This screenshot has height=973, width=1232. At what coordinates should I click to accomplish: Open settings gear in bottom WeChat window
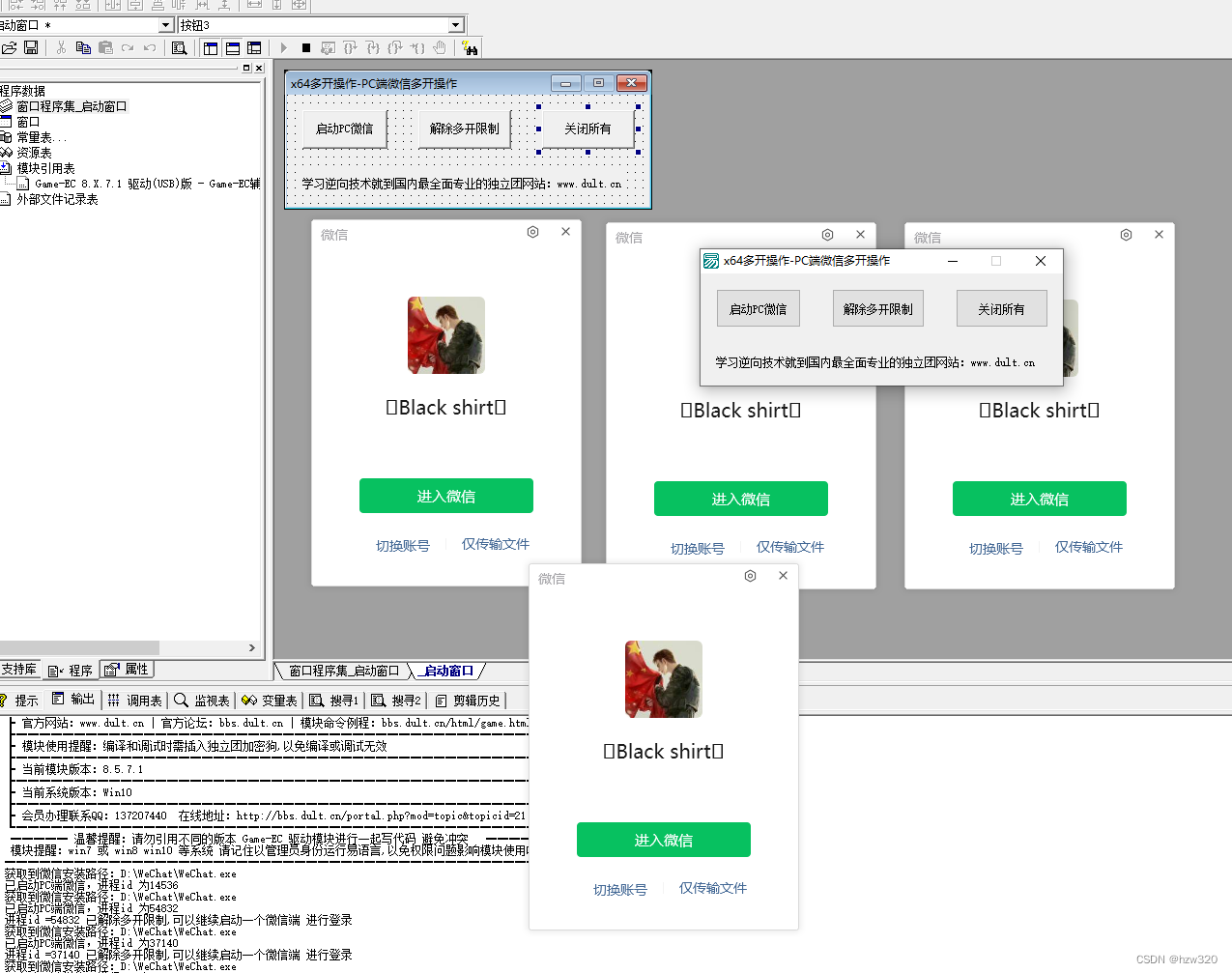[750, 576]
